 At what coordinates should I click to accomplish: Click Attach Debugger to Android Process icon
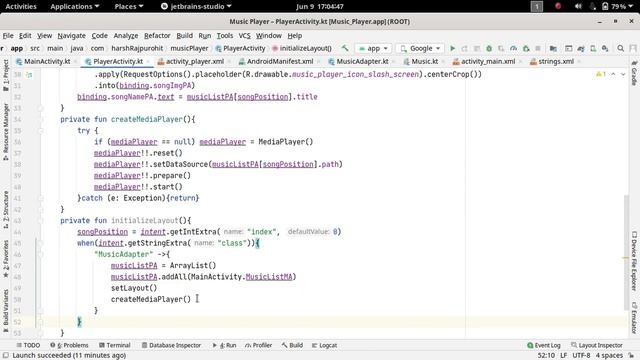pyautogui.click(x=526, y=48)
